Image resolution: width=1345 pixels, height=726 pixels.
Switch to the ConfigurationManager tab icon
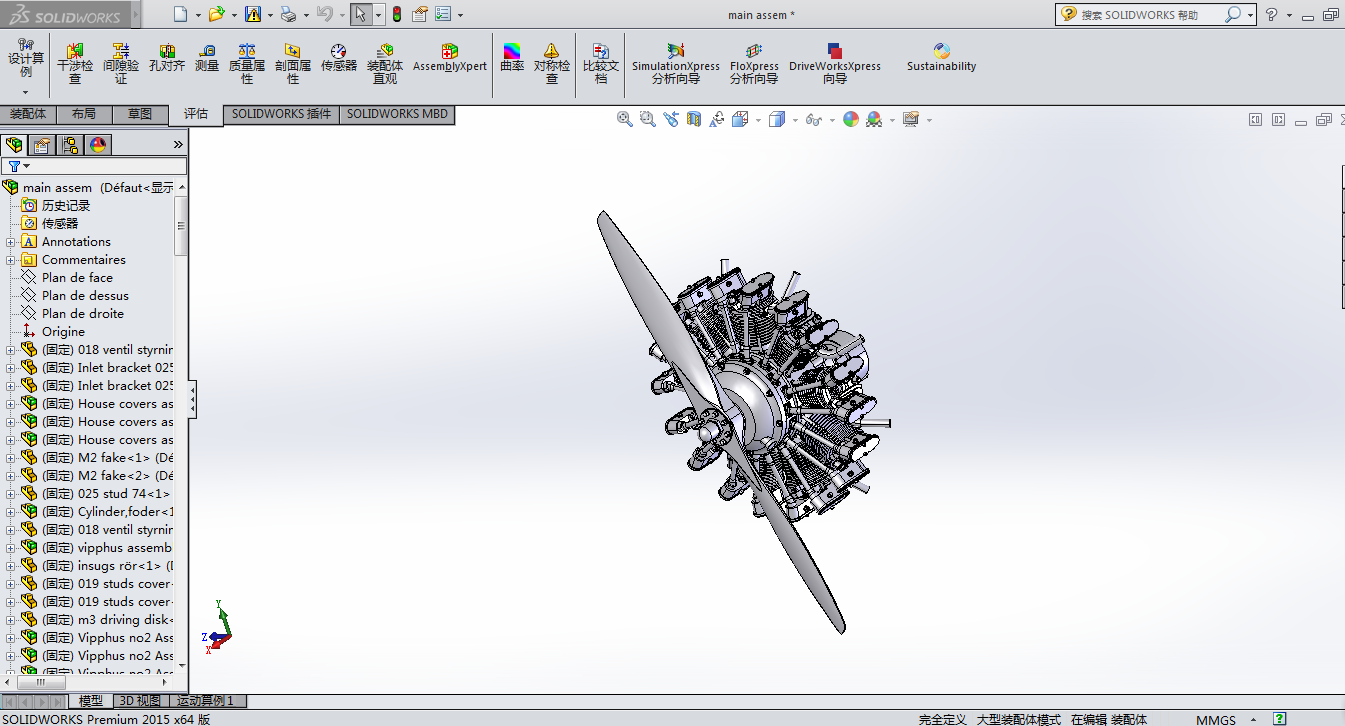[x=70, y=145]
